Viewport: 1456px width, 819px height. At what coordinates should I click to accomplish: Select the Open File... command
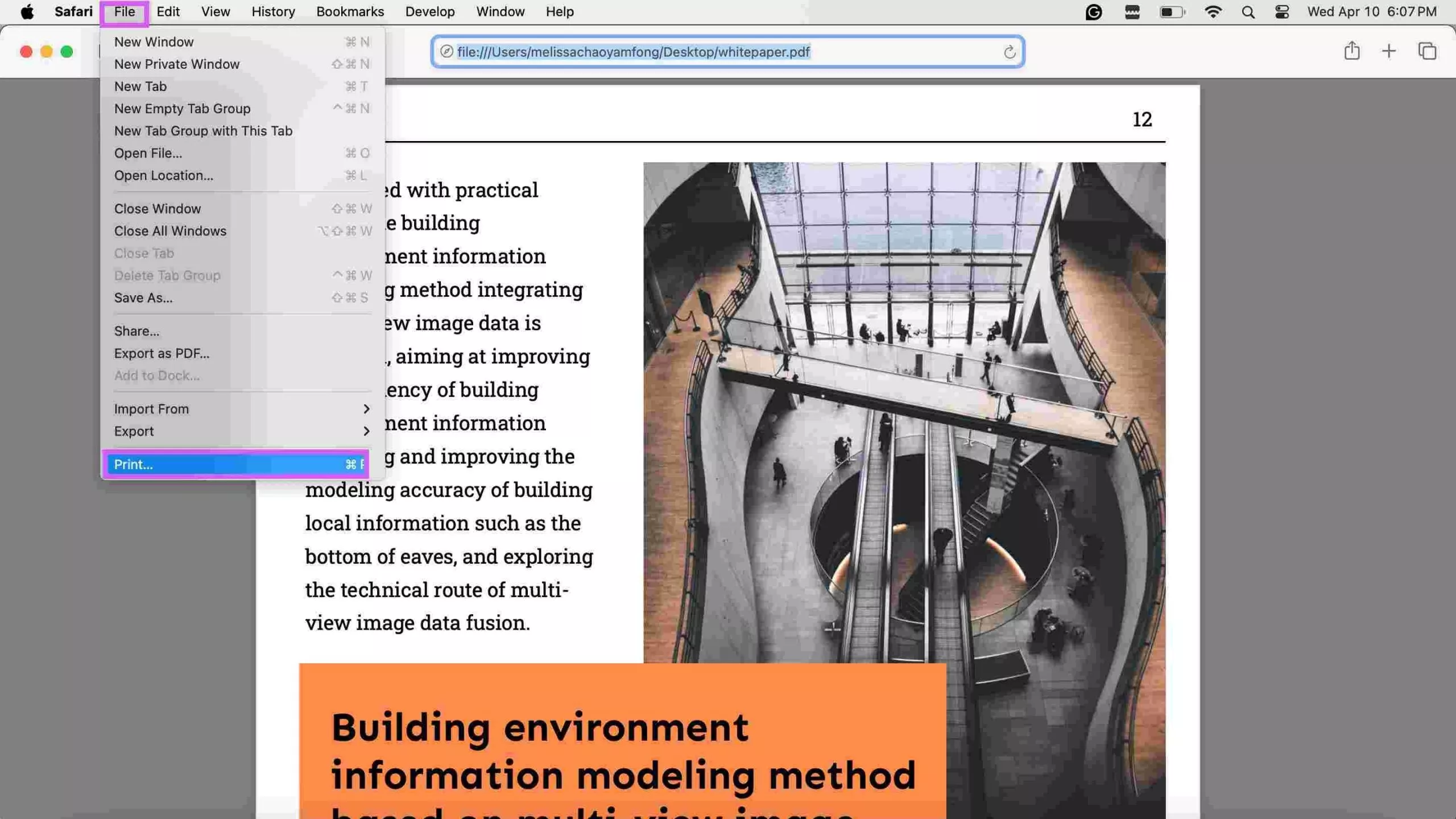pyautogui.click(x=148, y=152)
